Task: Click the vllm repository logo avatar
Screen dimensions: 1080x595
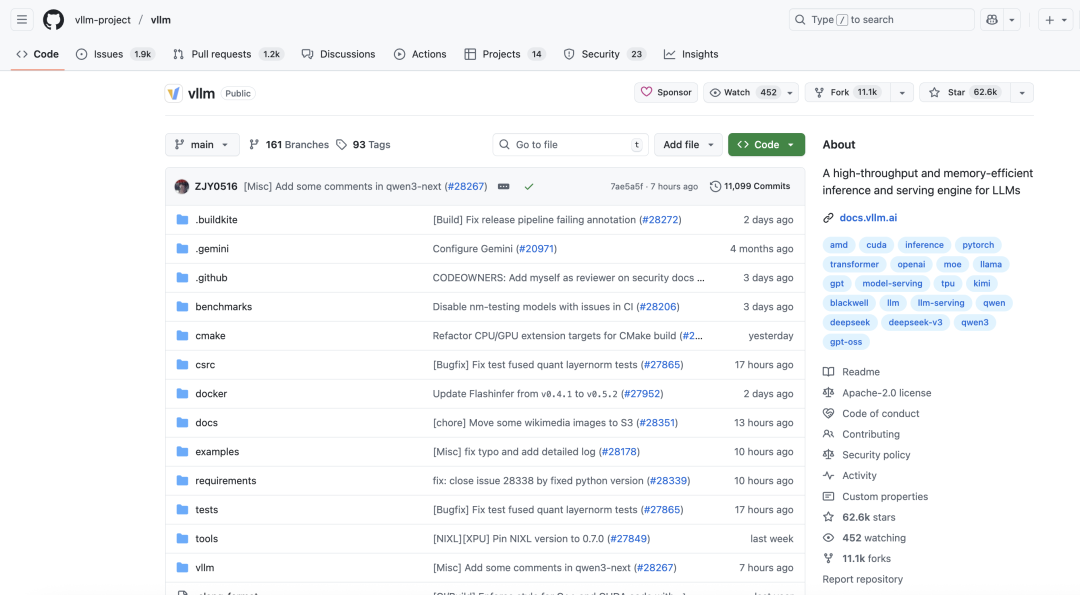Action: tap(174, 93)
